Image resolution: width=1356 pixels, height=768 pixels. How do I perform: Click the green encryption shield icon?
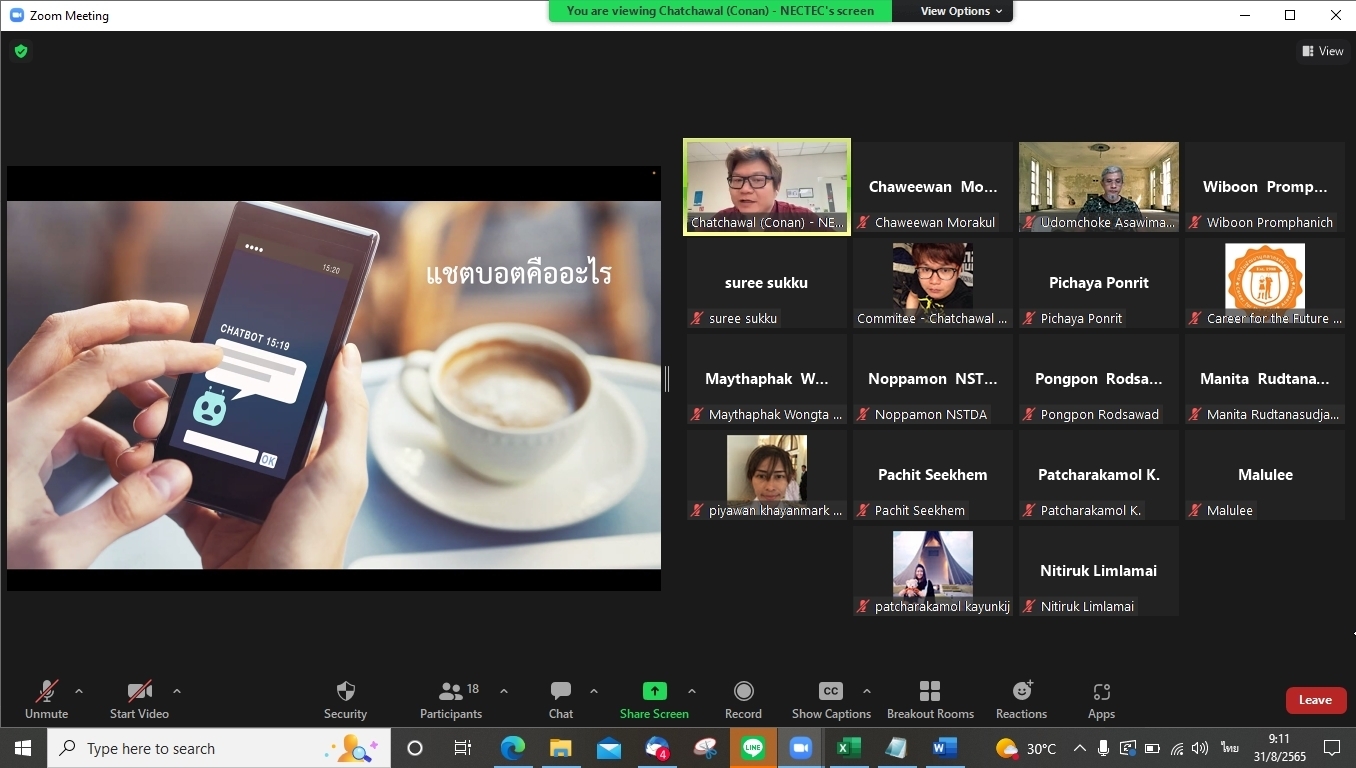click(21, 51)
